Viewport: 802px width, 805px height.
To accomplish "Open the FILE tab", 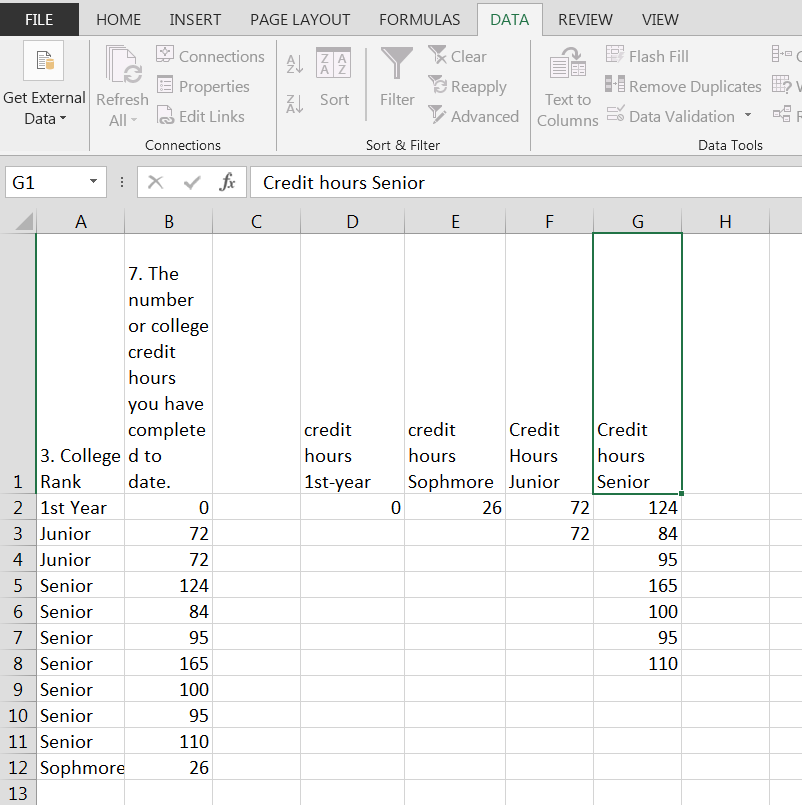I will (x=39, y=20).
